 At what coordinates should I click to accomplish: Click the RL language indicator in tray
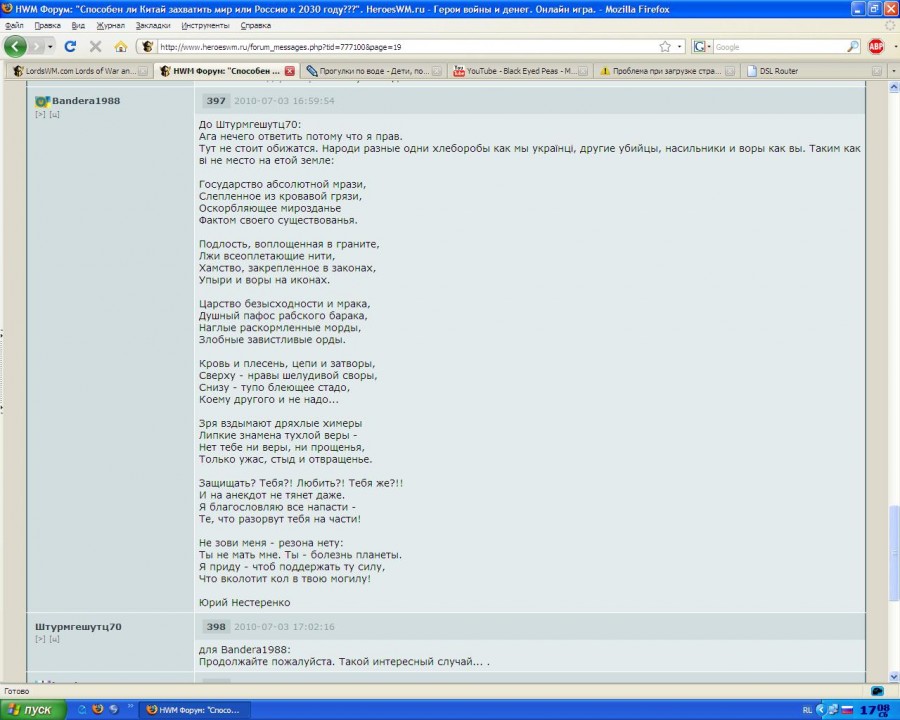coord(807,710)
